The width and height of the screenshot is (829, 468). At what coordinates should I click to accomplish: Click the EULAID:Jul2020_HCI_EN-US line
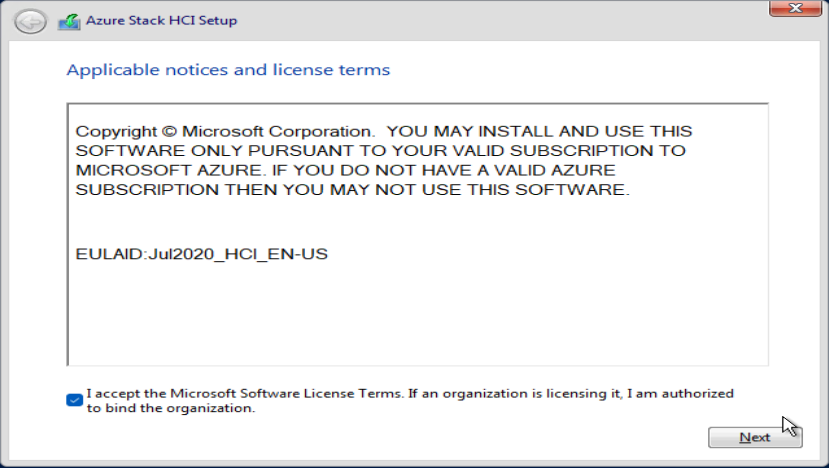(202, 254)
